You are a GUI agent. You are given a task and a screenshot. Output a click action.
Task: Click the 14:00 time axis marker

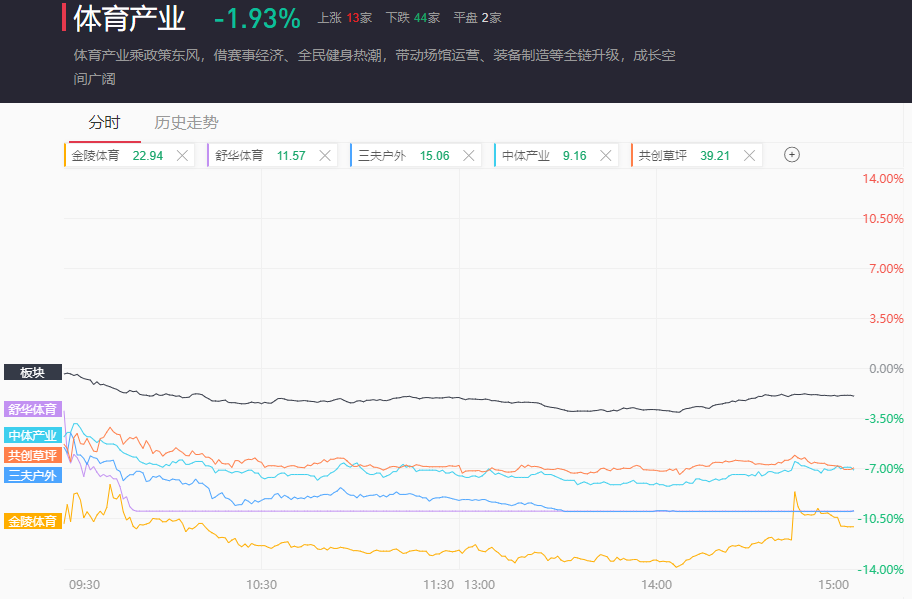click(656, 585)
